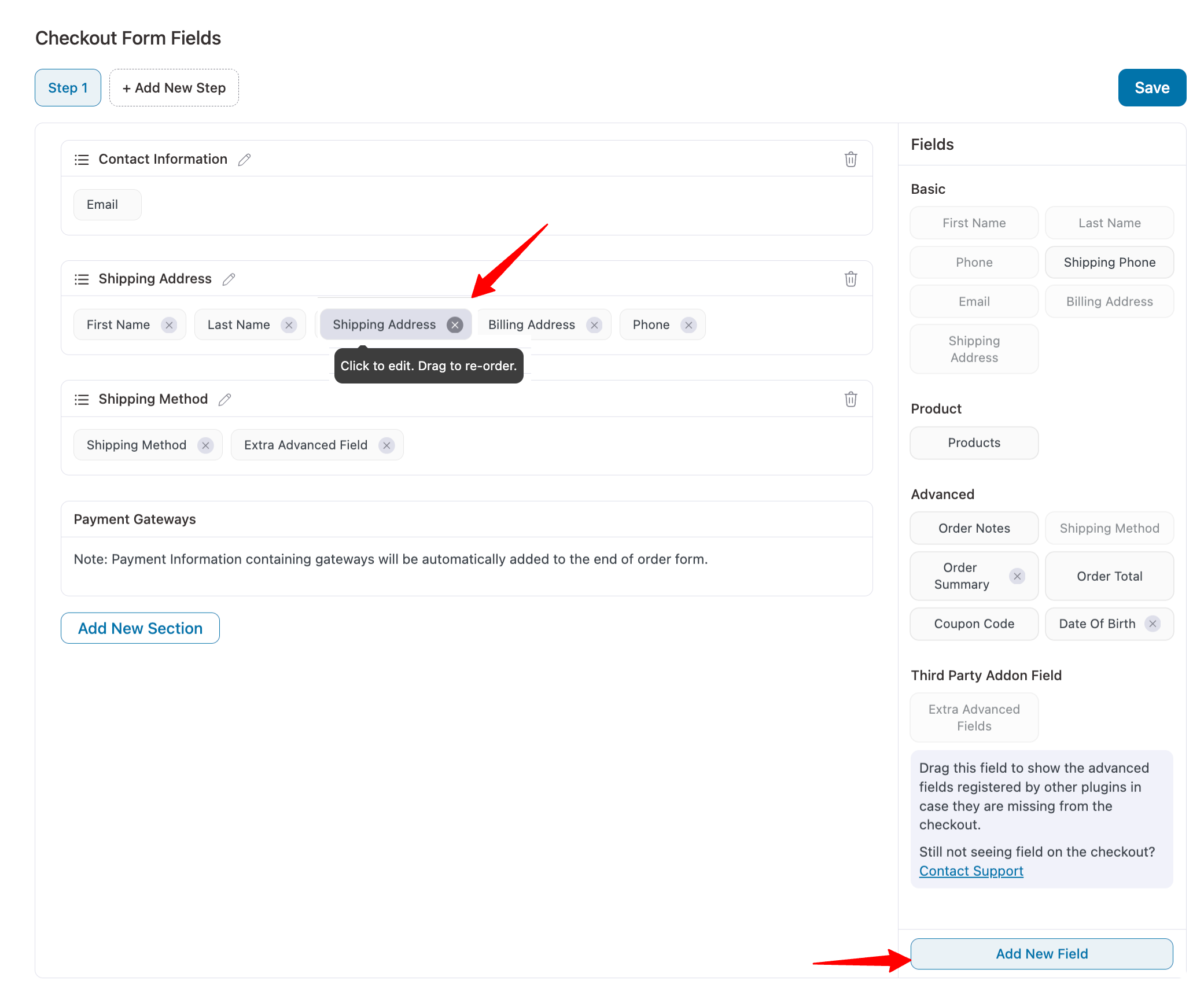Viewport: 1204px width, 1003px height.
Task: Click the Coupon Code field tile
Action: (x=974, y=624)
